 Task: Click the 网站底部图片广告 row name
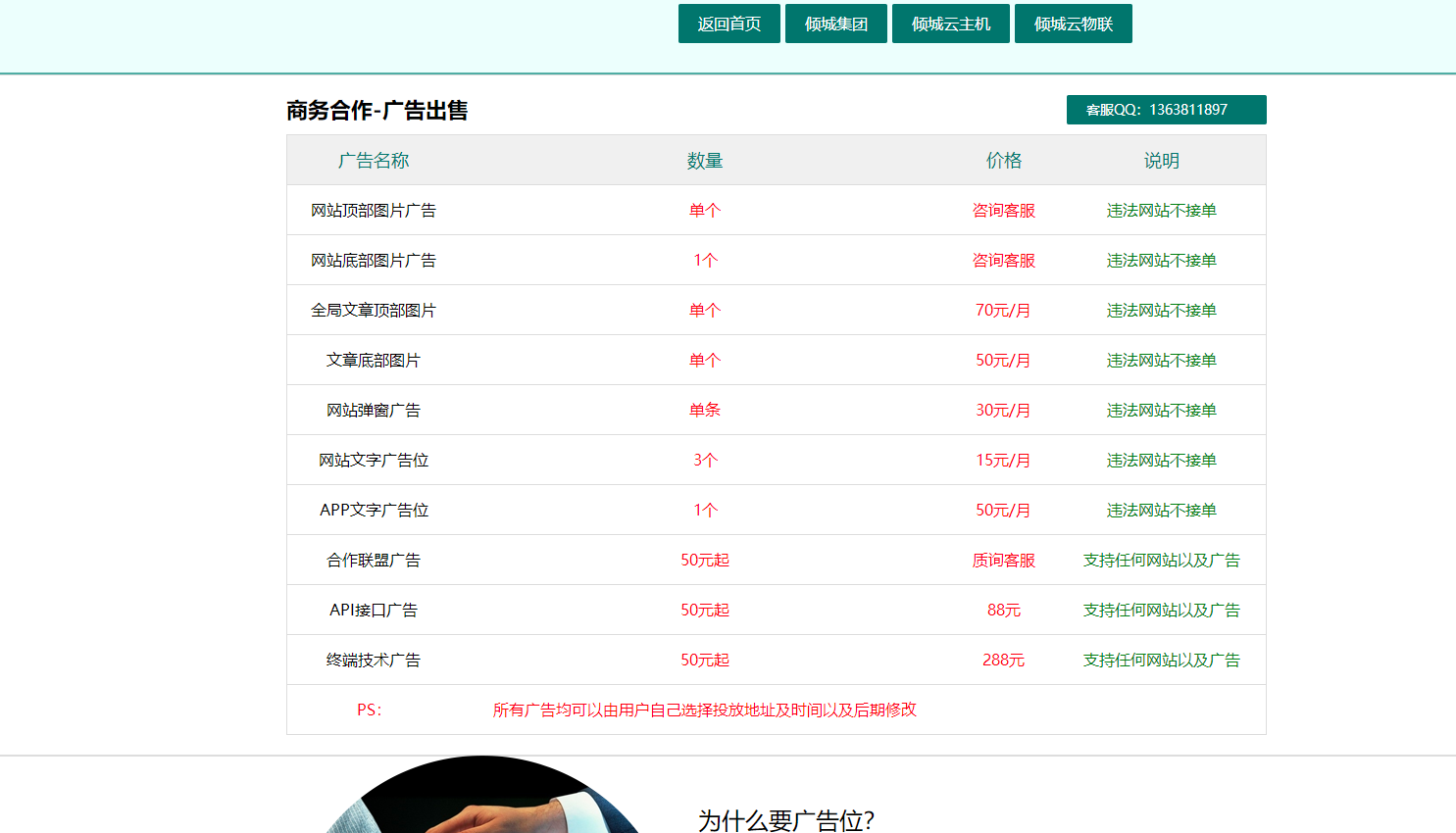tap(374, 261)
